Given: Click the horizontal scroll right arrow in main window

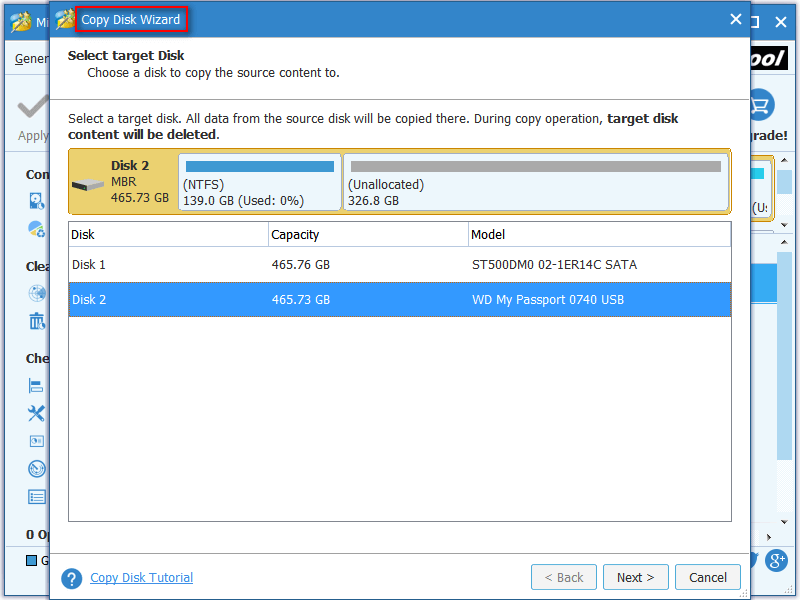Looking at the screenshot, I should click(x=769, y=537).
